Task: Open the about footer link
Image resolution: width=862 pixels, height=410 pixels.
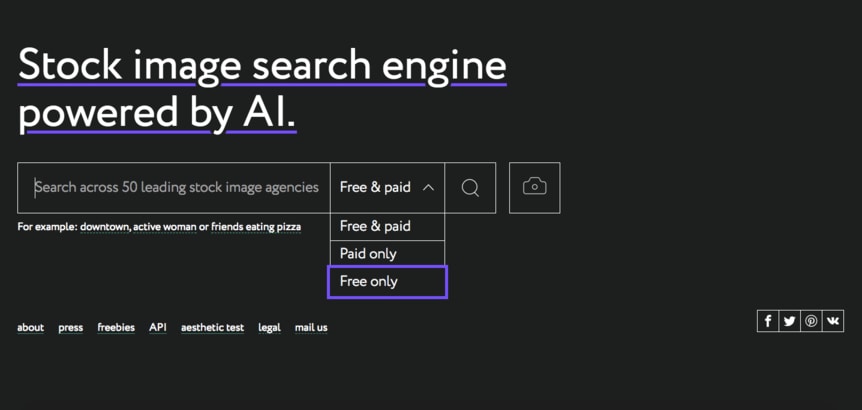Action: [30, 328]
